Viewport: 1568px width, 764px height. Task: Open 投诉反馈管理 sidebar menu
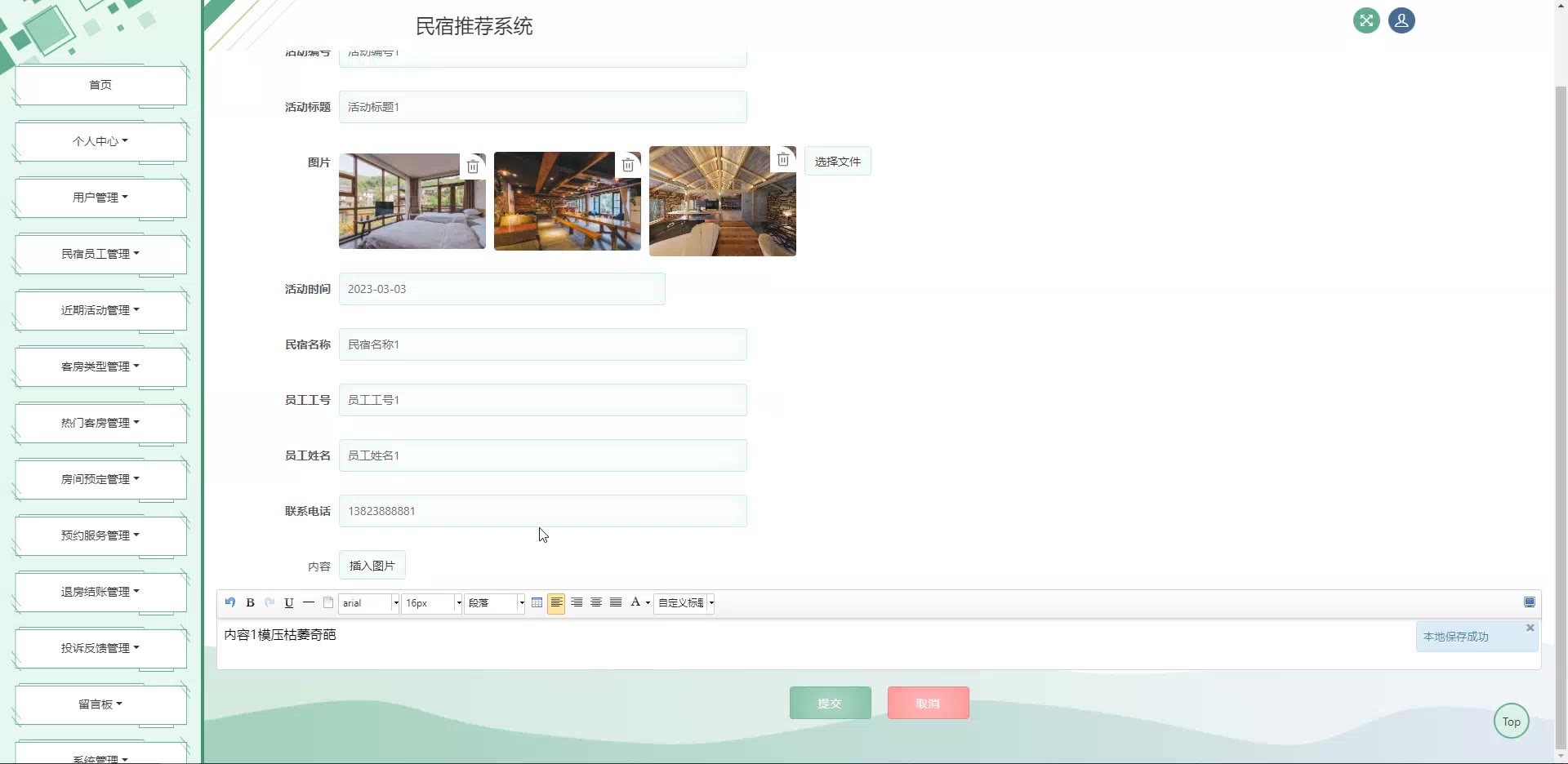point(100,648)
